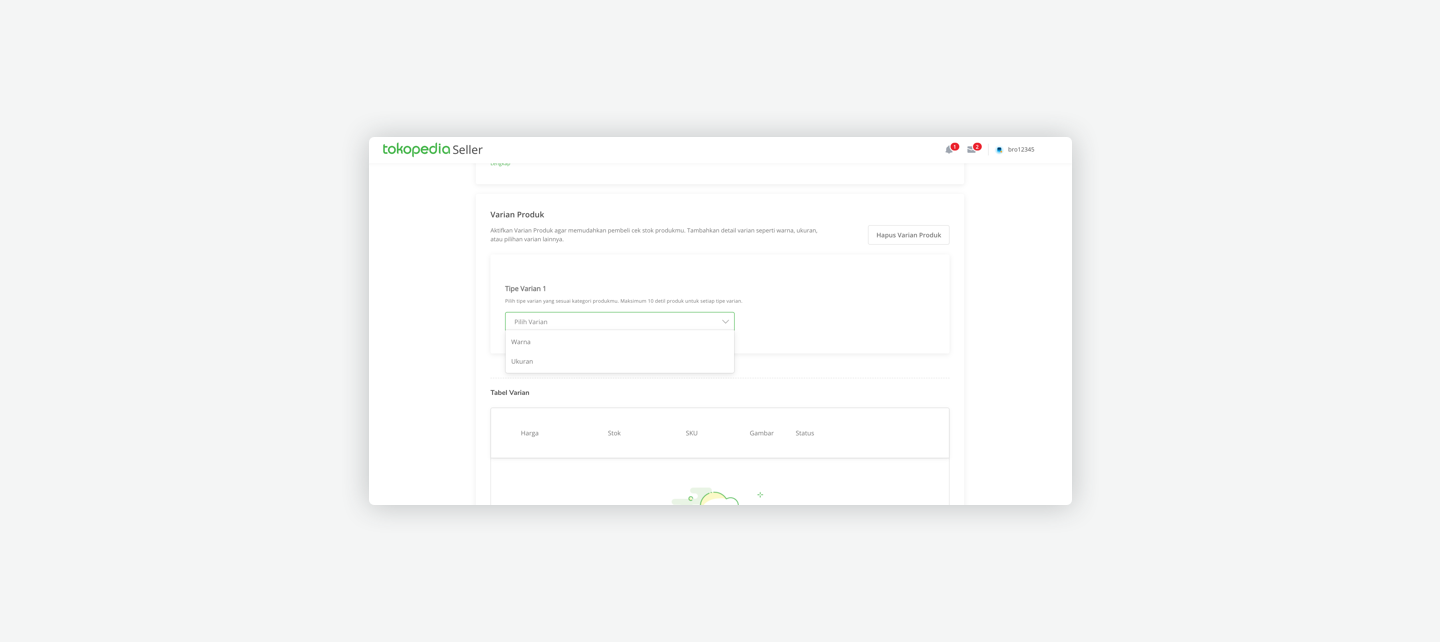The width and height of the screenshot is (1440, 642).
Task: Click the Gambar column header
Action: [761, 433]
